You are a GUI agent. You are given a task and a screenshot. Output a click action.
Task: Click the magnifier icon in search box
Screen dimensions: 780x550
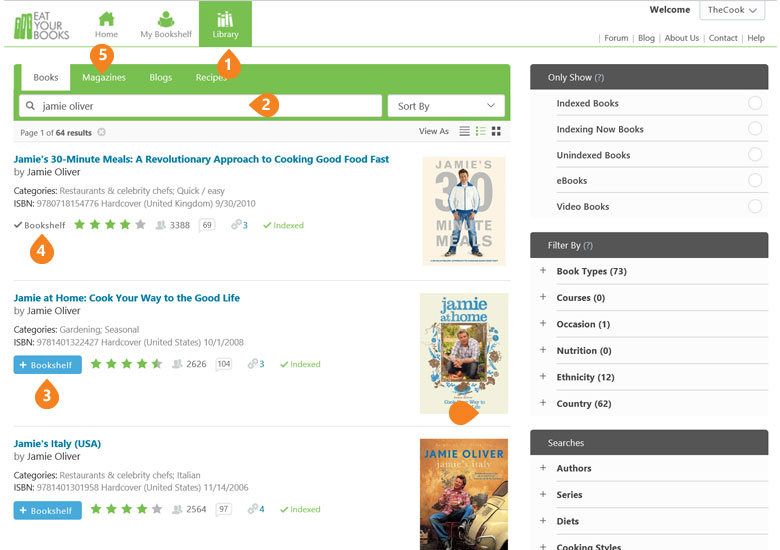pos(30,106)
